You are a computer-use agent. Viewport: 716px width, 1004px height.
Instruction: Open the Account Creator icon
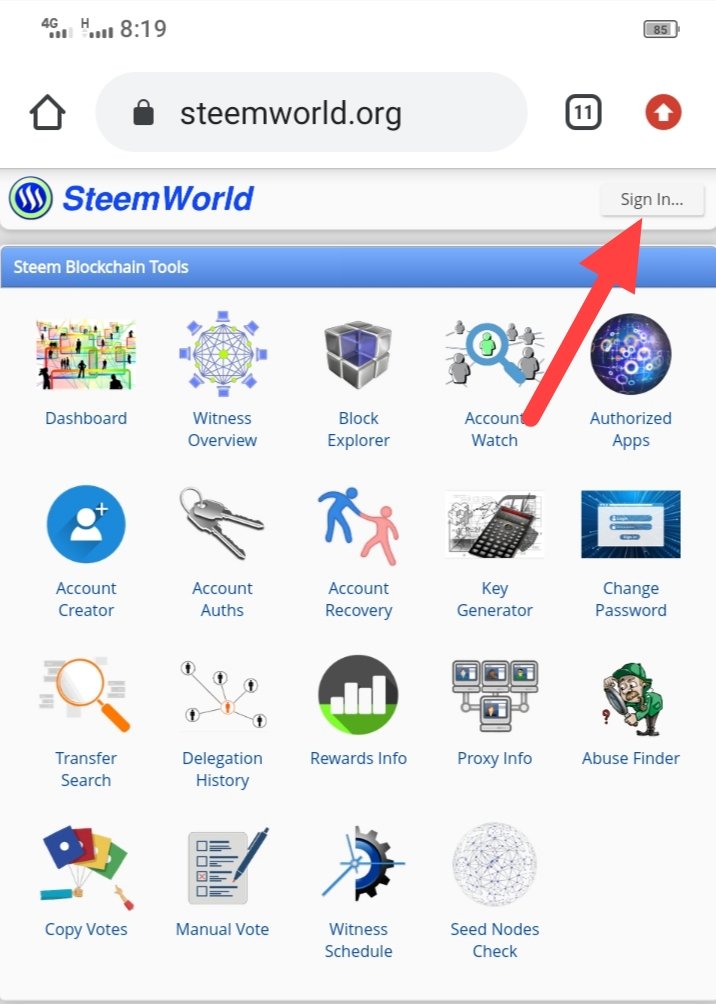click(86, 524)
